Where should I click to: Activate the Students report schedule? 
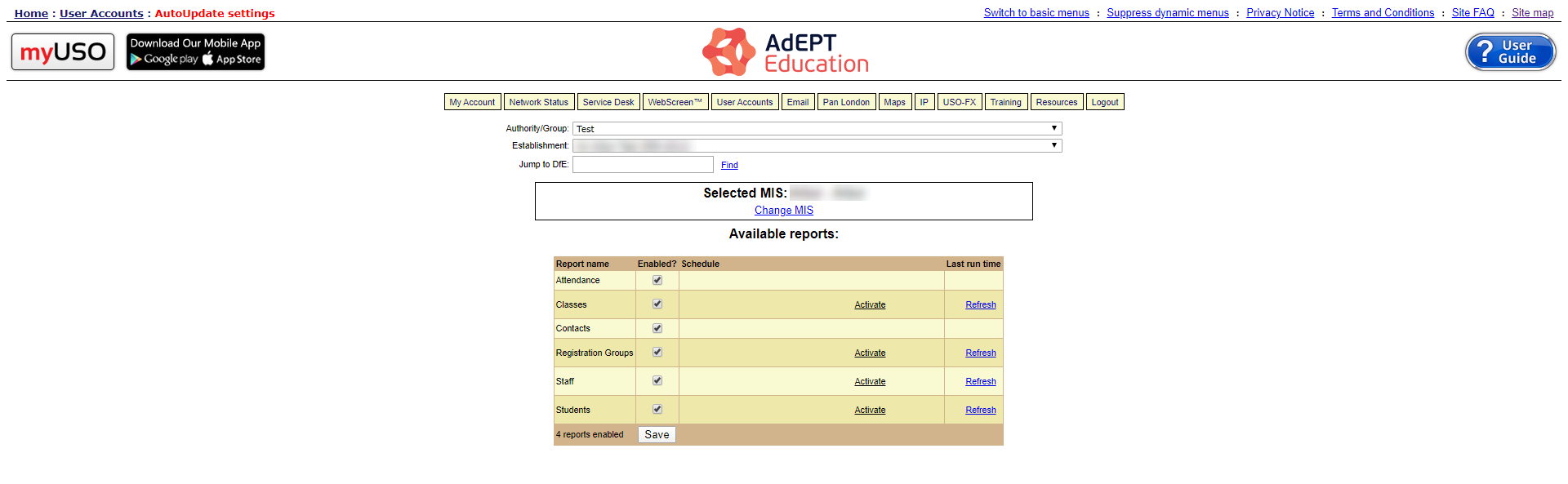870,410
